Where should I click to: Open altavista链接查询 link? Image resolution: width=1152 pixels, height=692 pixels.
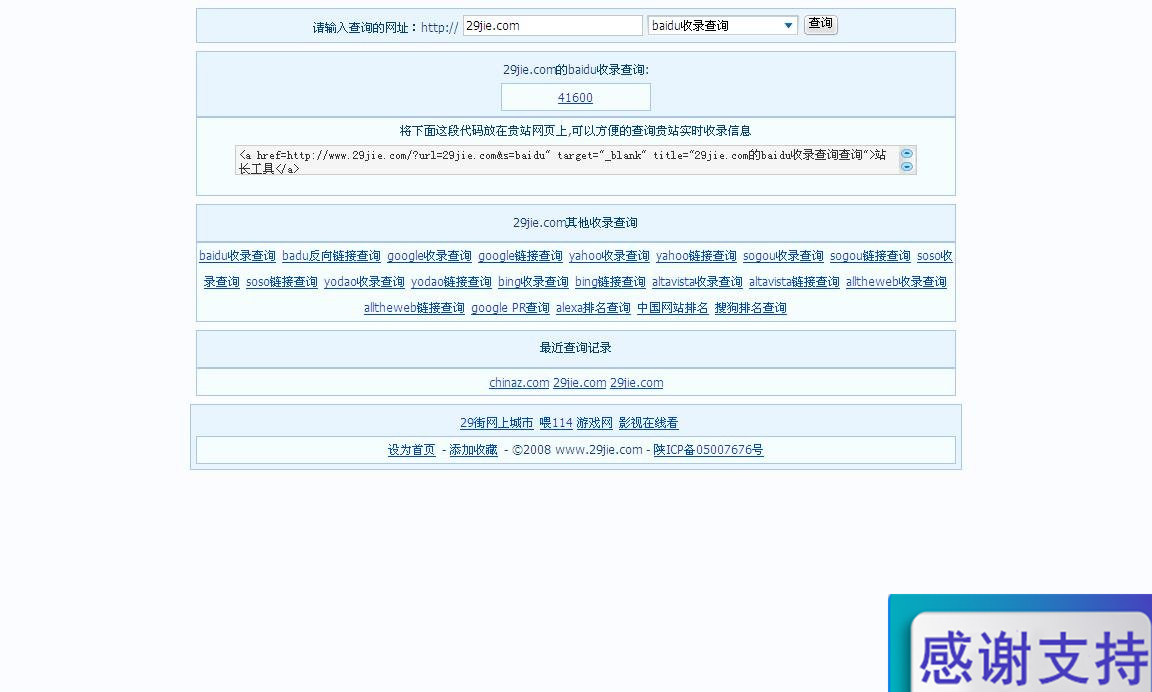(794, 282)
